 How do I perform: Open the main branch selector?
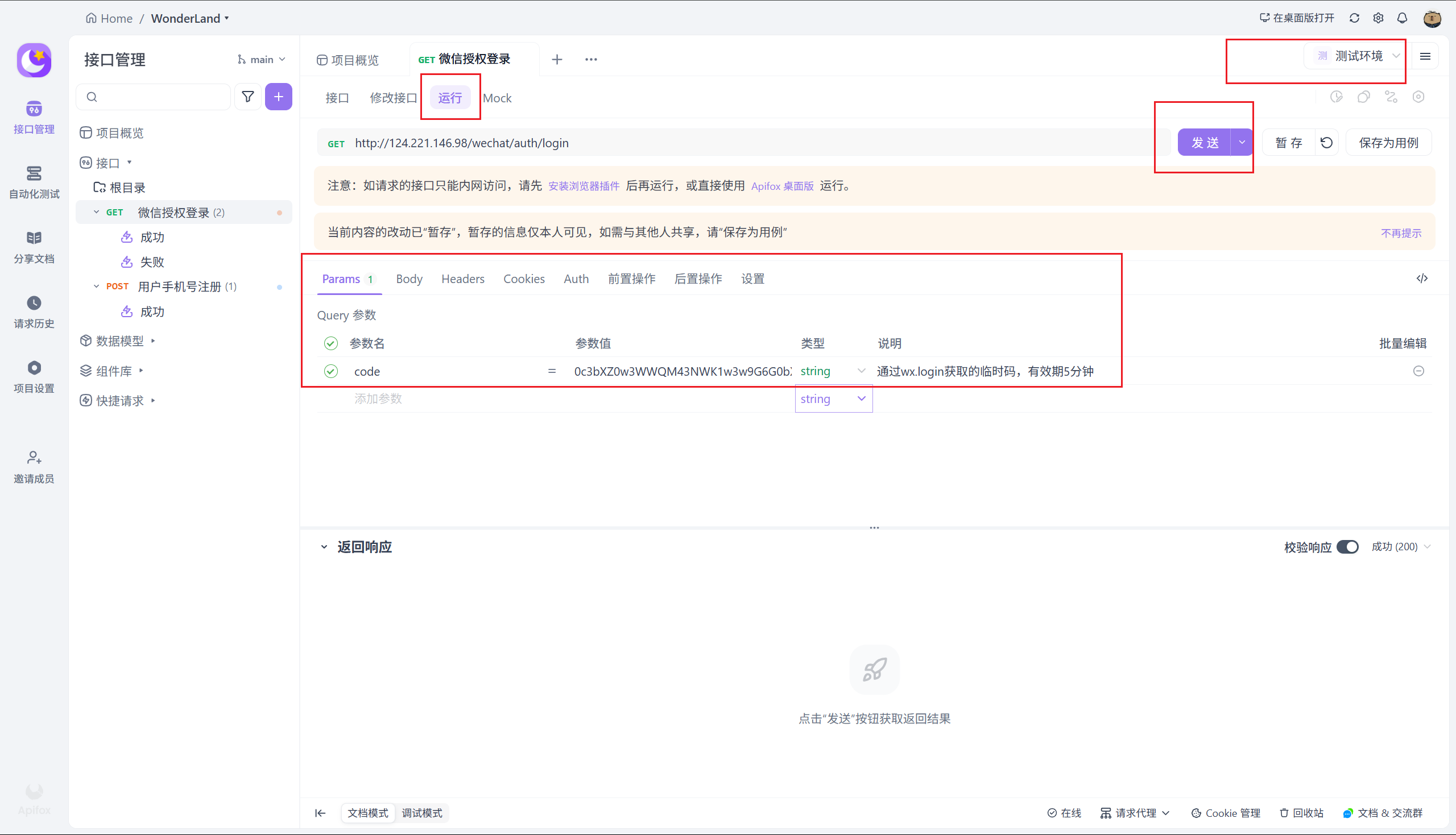point(262,60)
